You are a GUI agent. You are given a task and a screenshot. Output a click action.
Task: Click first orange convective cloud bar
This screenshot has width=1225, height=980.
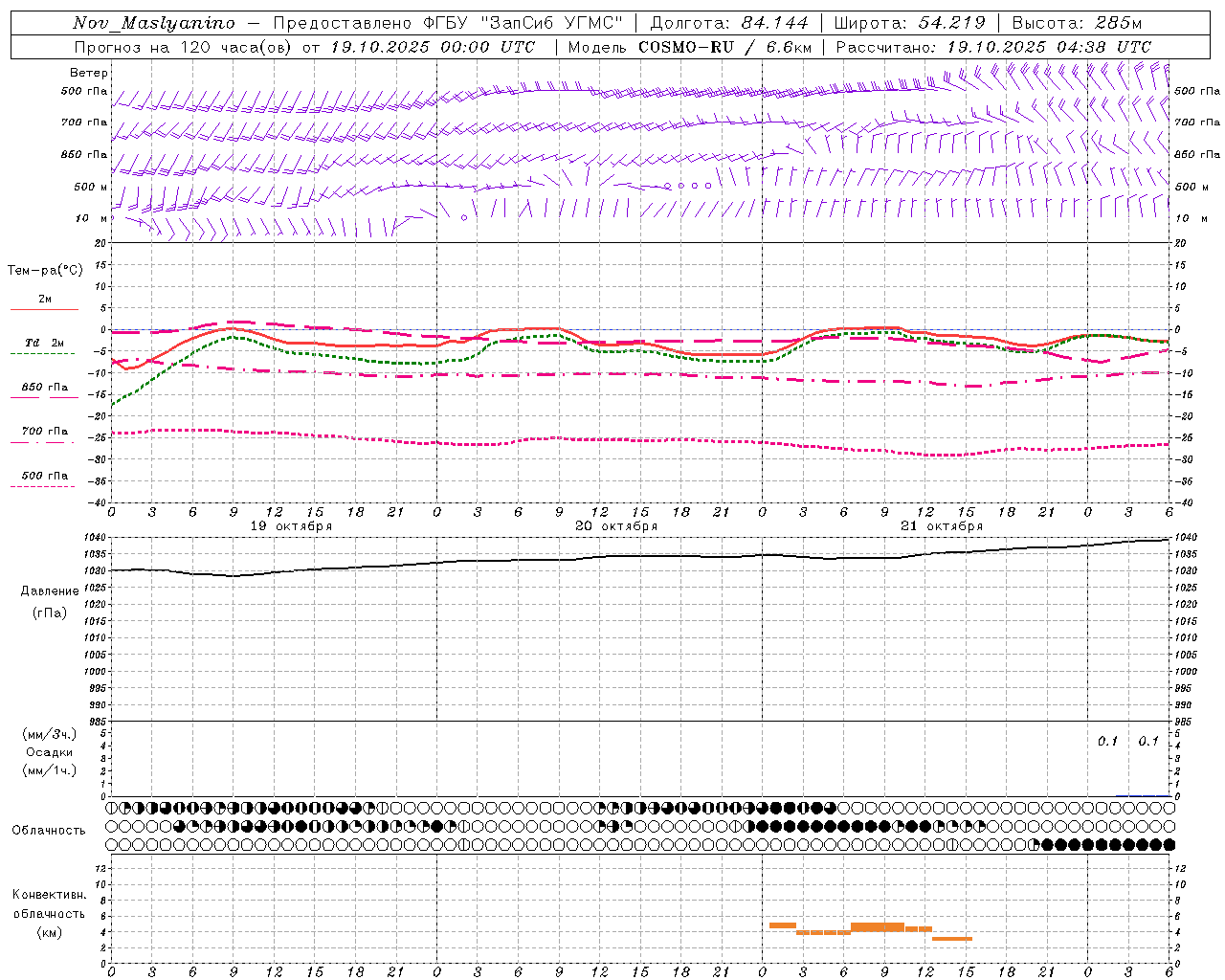coord(783,925)
